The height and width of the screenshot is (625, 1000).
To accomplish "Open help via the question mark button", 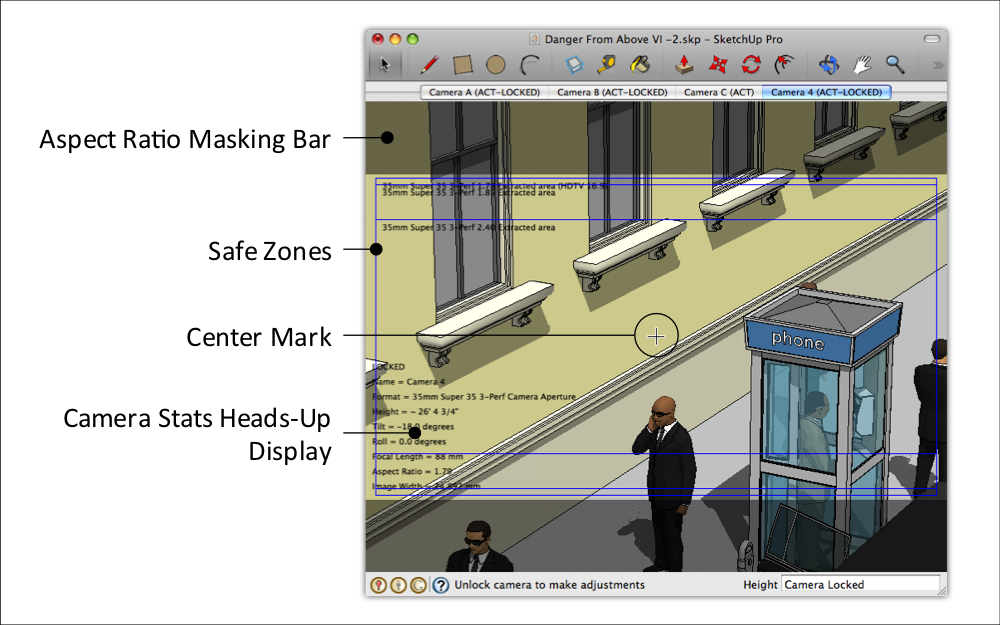I will pyautogui.click(x=441, y=585).
